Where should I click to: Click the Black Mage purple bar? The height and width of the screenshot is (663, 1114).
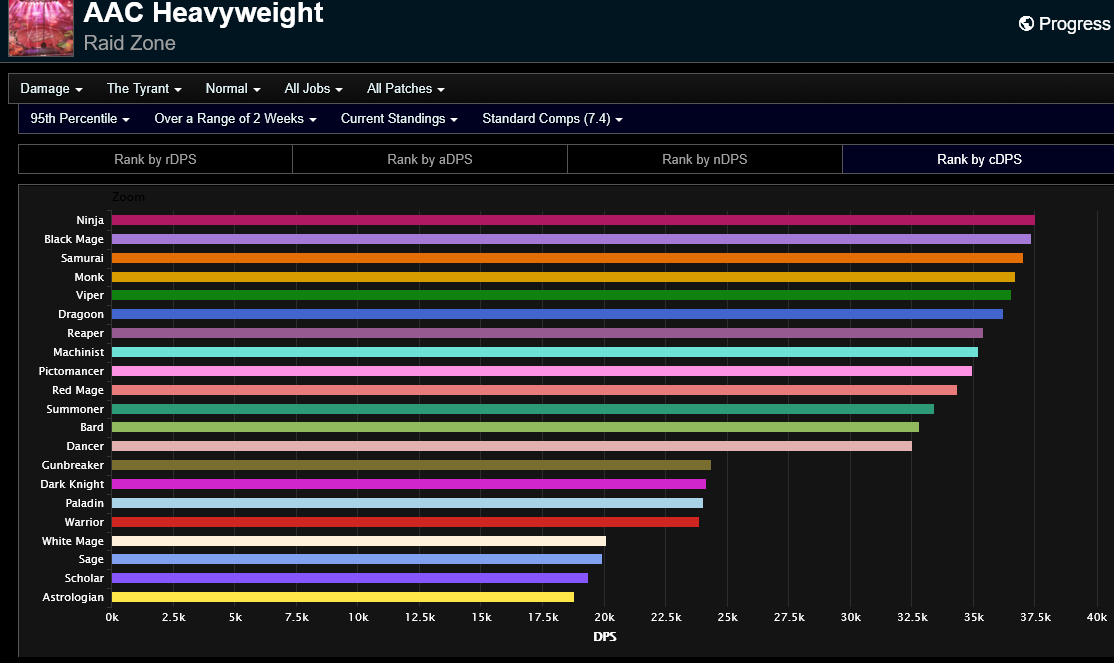571,239
